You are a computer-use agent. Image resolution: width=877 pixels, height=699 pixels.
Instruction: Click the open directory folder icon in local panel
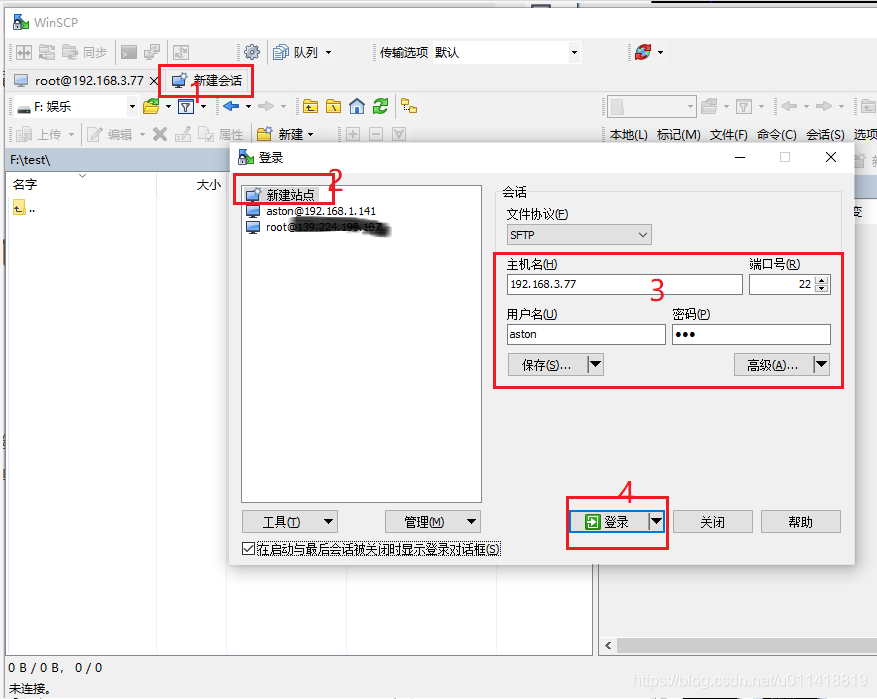tap(151, 106)
